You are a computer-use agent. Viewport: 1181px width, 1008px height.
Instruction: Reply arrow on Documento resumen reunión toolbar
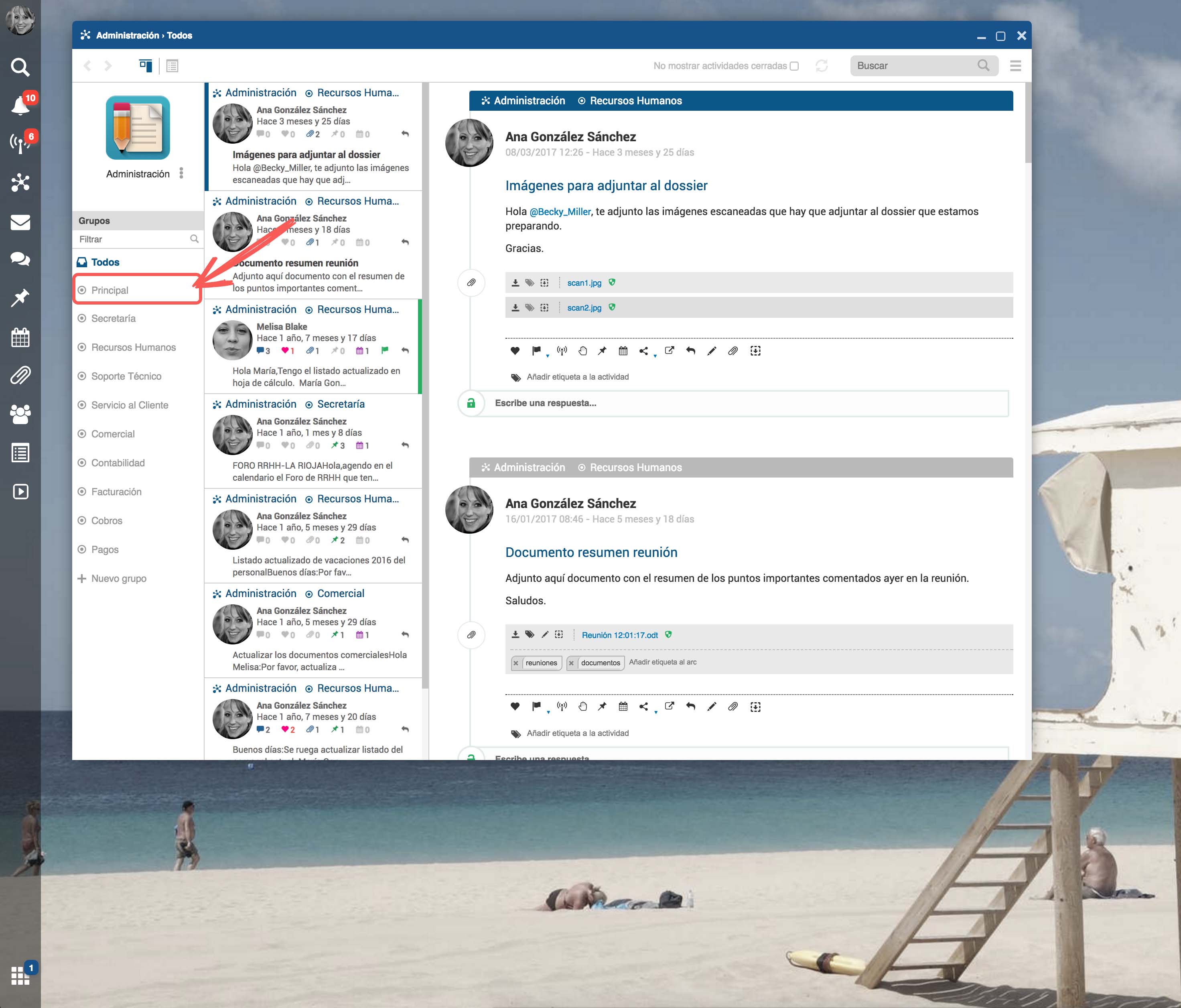[690, 707]
